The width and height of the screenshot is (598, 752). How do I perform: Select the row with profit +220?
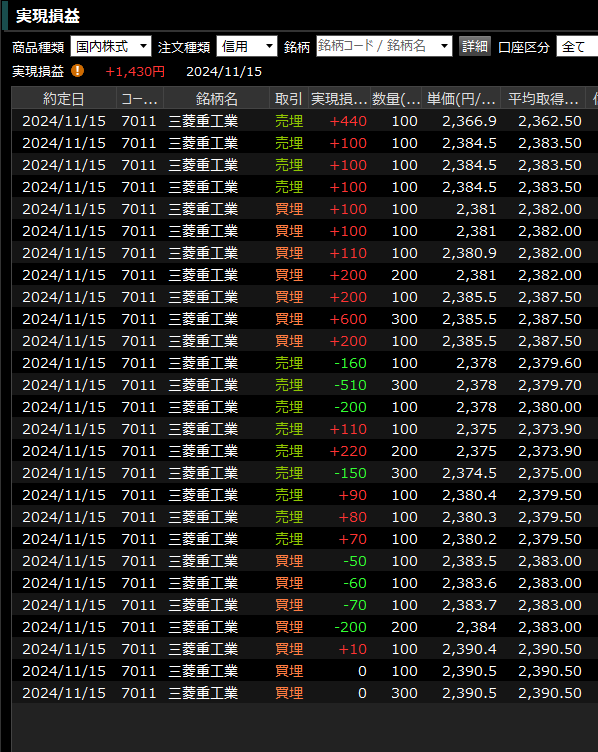305,451
